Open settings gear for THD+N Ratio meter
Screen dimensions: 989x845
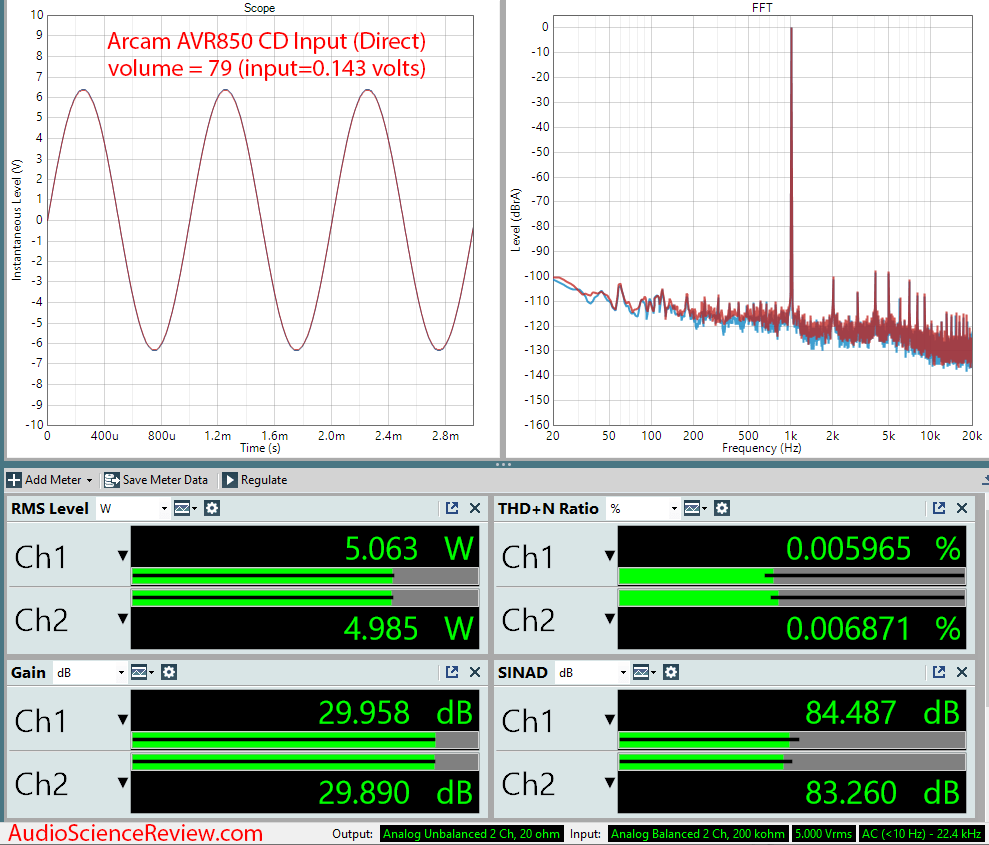pos(722,509)
